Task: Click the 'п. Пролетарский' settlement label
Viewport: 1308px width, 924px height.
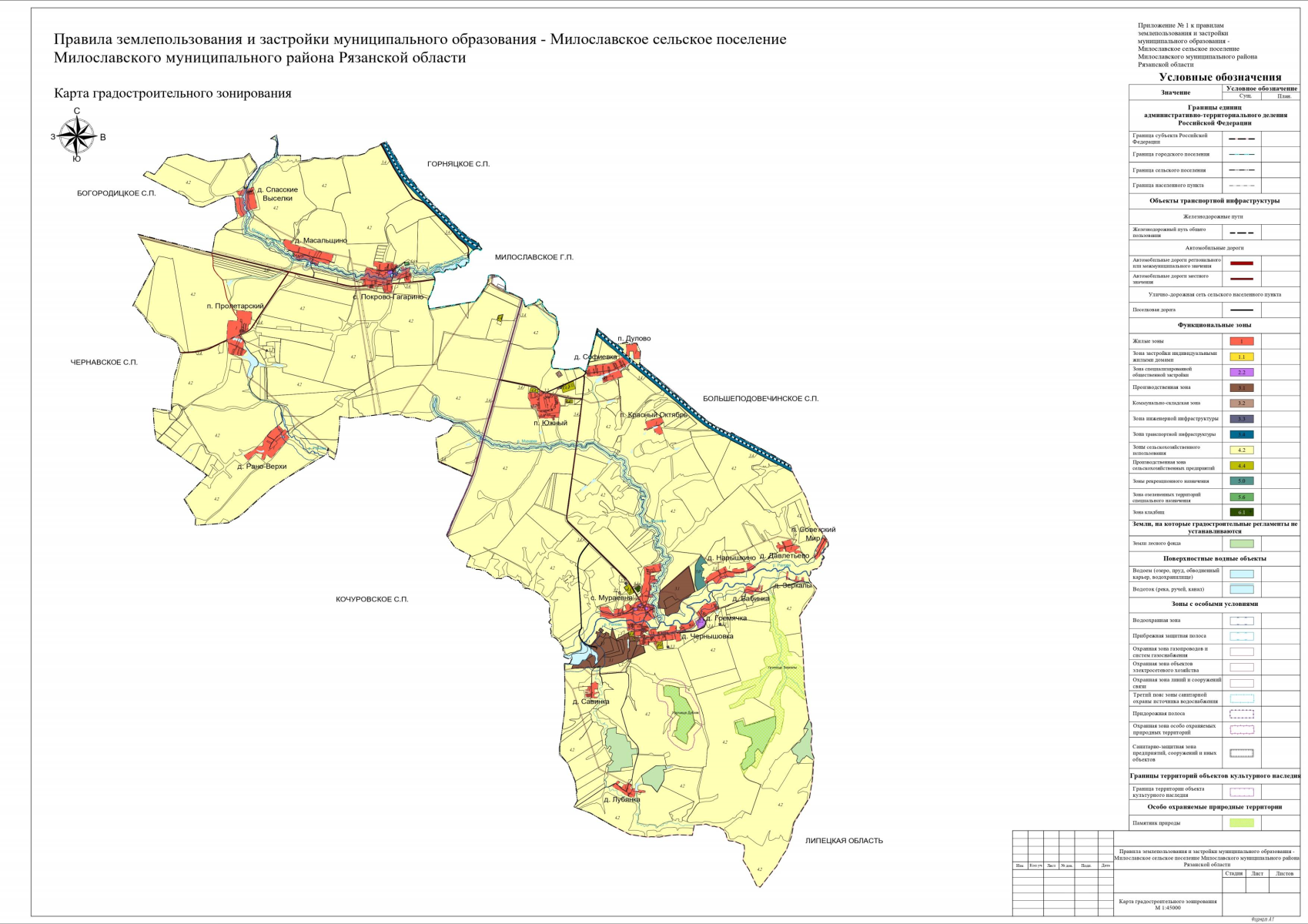Action: 235,306
